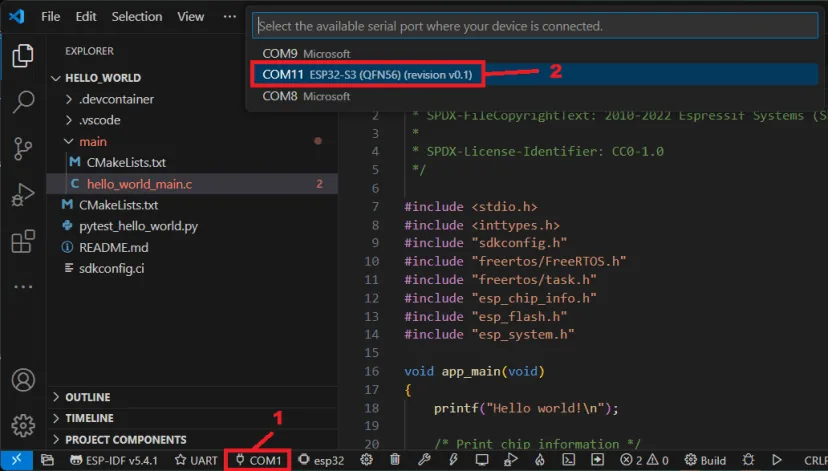Open the overflow menu ellipsis in menu bar

(x=230, y=16)
